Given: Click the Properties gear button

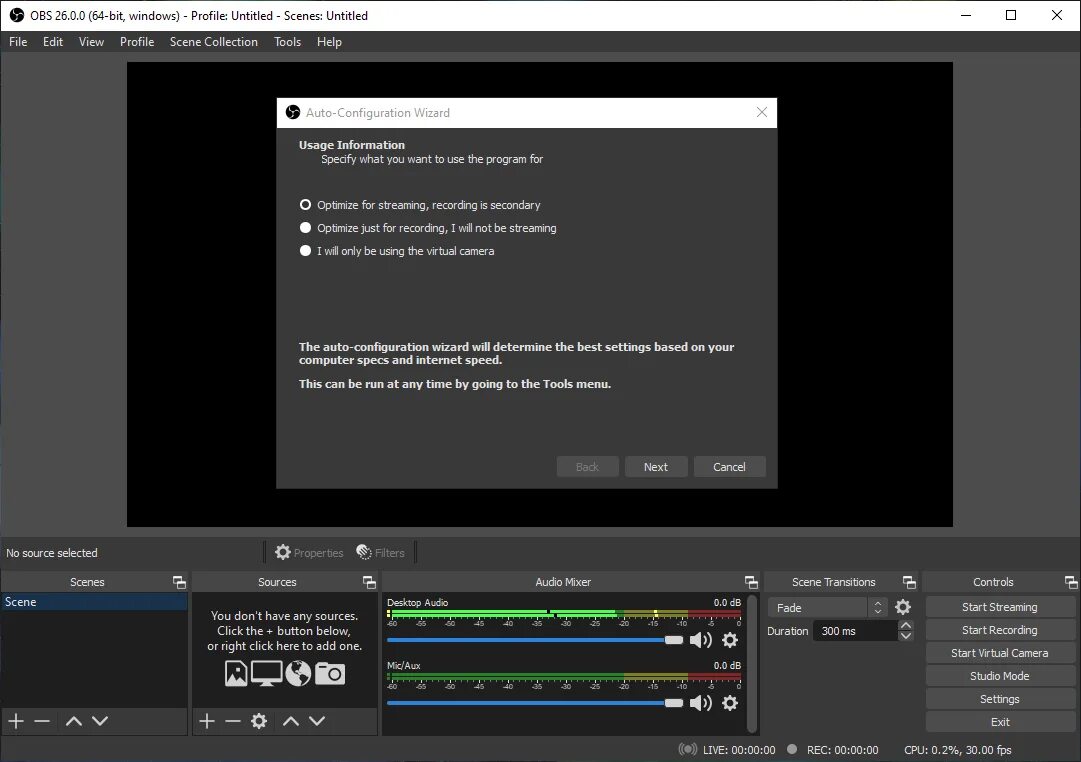Looking at the screenshot, I should (309, 552).
